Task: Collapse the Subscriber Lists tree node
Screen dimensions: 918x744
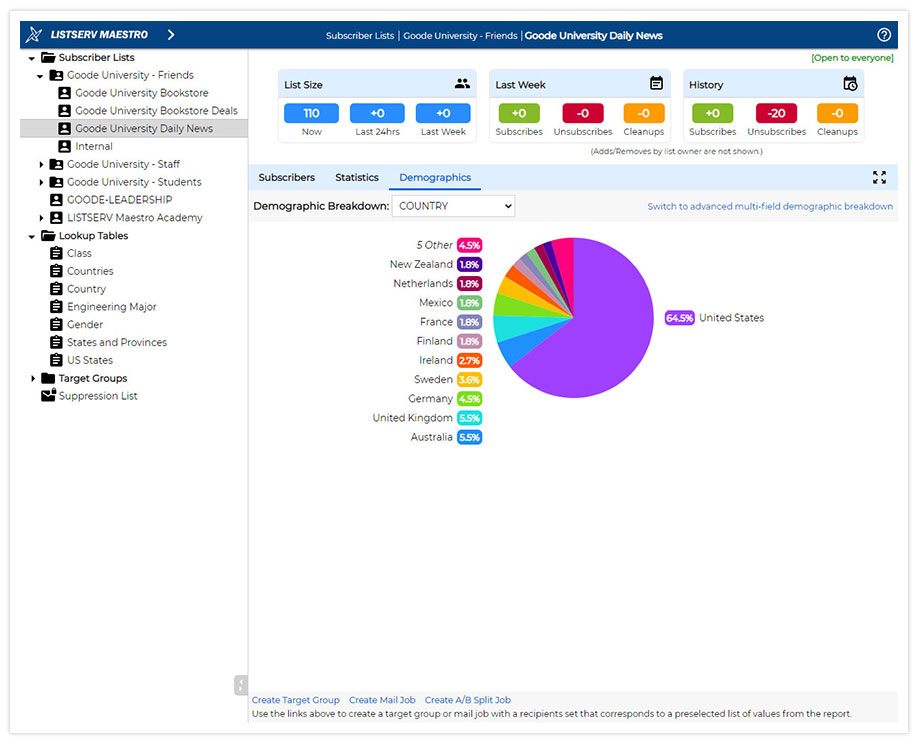Action: [x=32, y=58]
